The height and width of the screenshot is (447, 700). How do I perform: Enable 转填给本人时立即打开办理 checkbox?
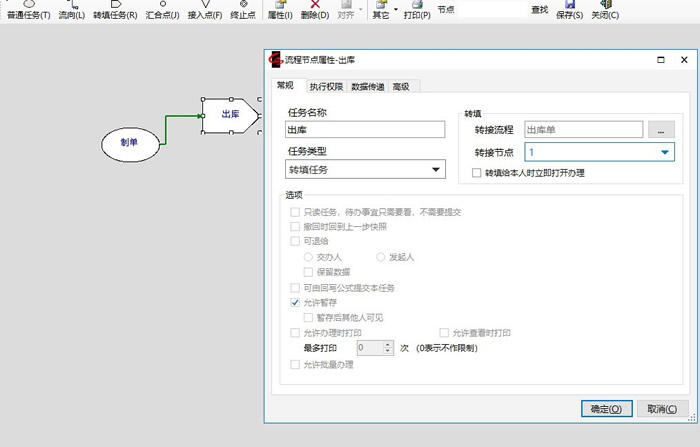[477, 173]
